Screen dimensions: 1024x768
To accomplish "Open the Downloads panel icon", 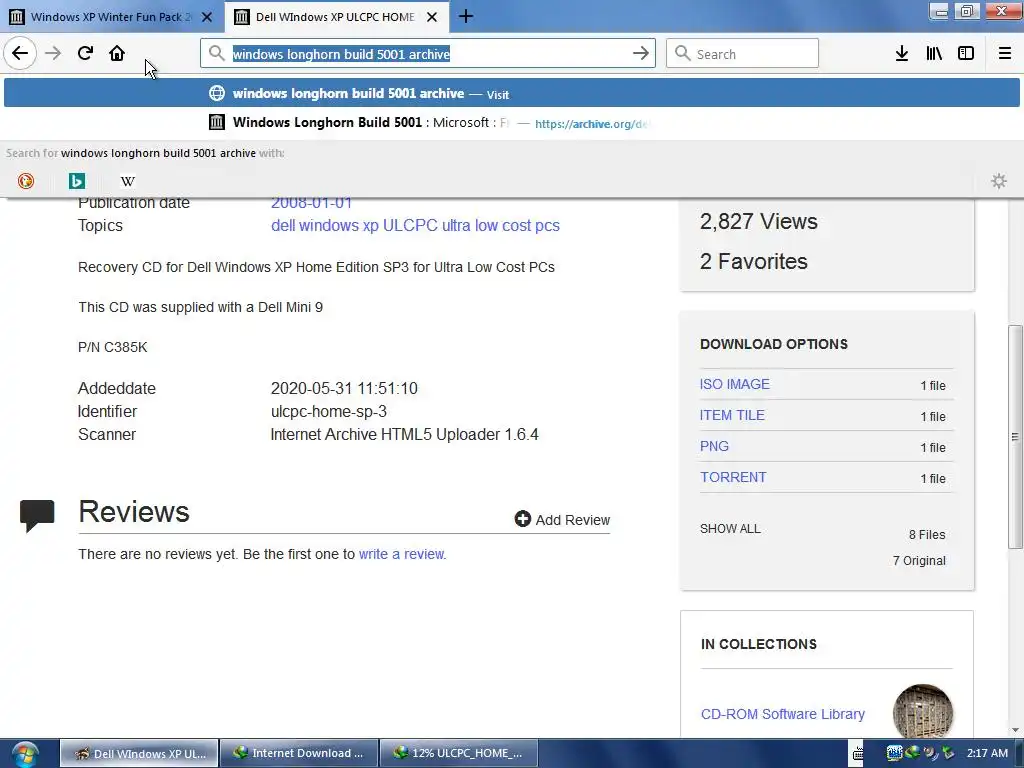I will (902, 54).
